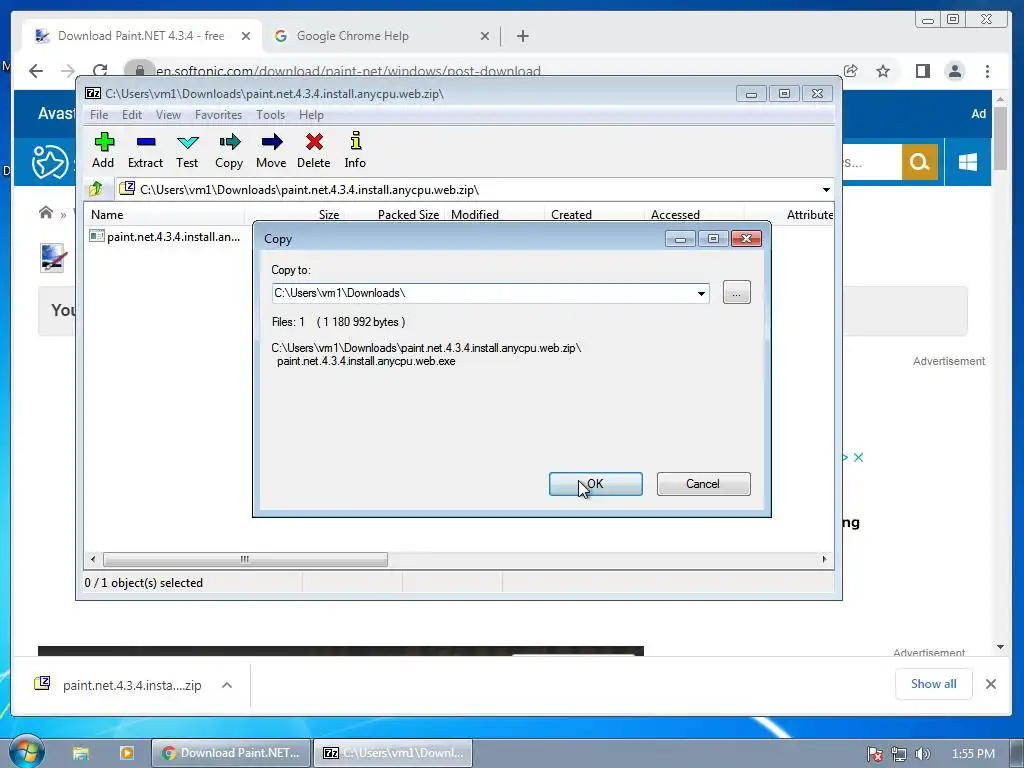Click the browse "..." button in Copy dialog
1024x768 pixels.
737,293
